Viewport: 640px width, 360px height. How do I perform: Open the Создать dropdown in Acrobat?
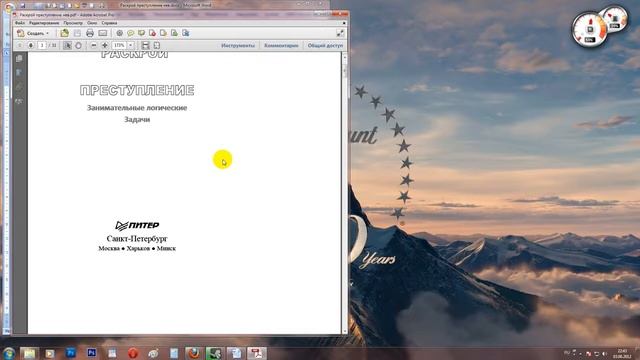[33, 33]
